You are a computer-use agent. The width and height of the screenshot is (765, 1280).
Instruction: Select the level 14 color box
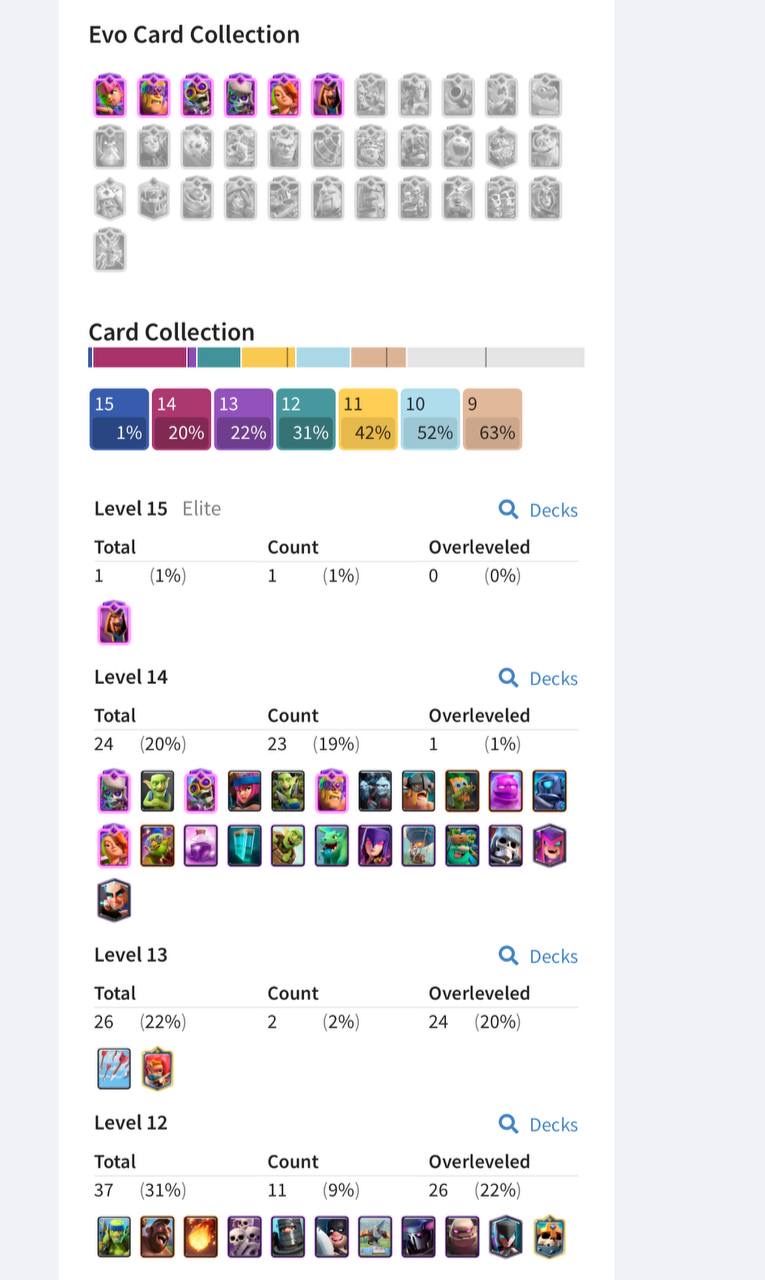[x=181, y=419]
